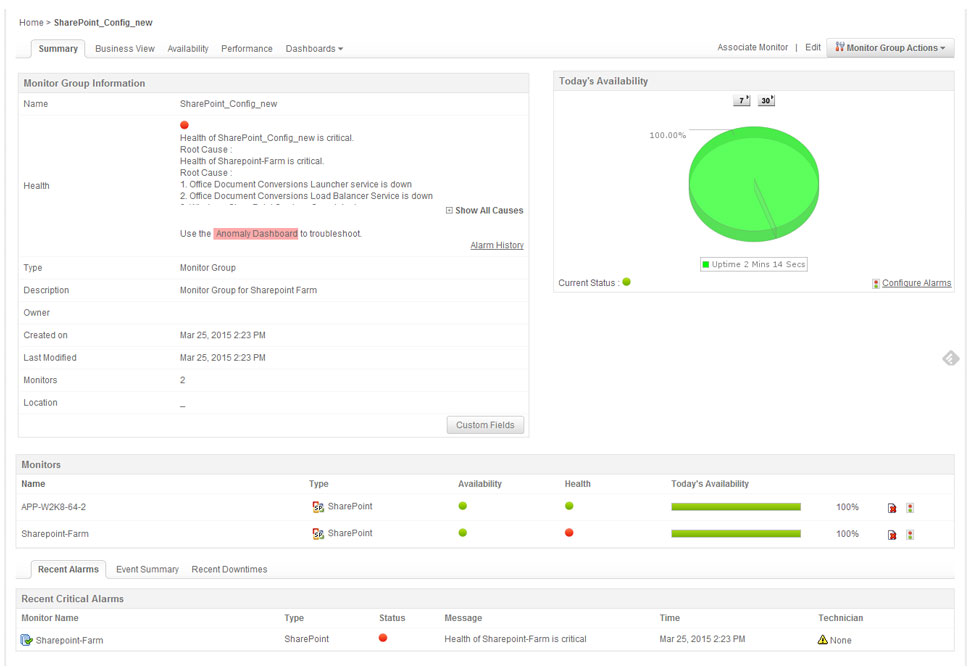Click the feedback icon on the right edge
Image resolution: width=968 pixels, height=667 pixels.
click(x=950, y=358)
